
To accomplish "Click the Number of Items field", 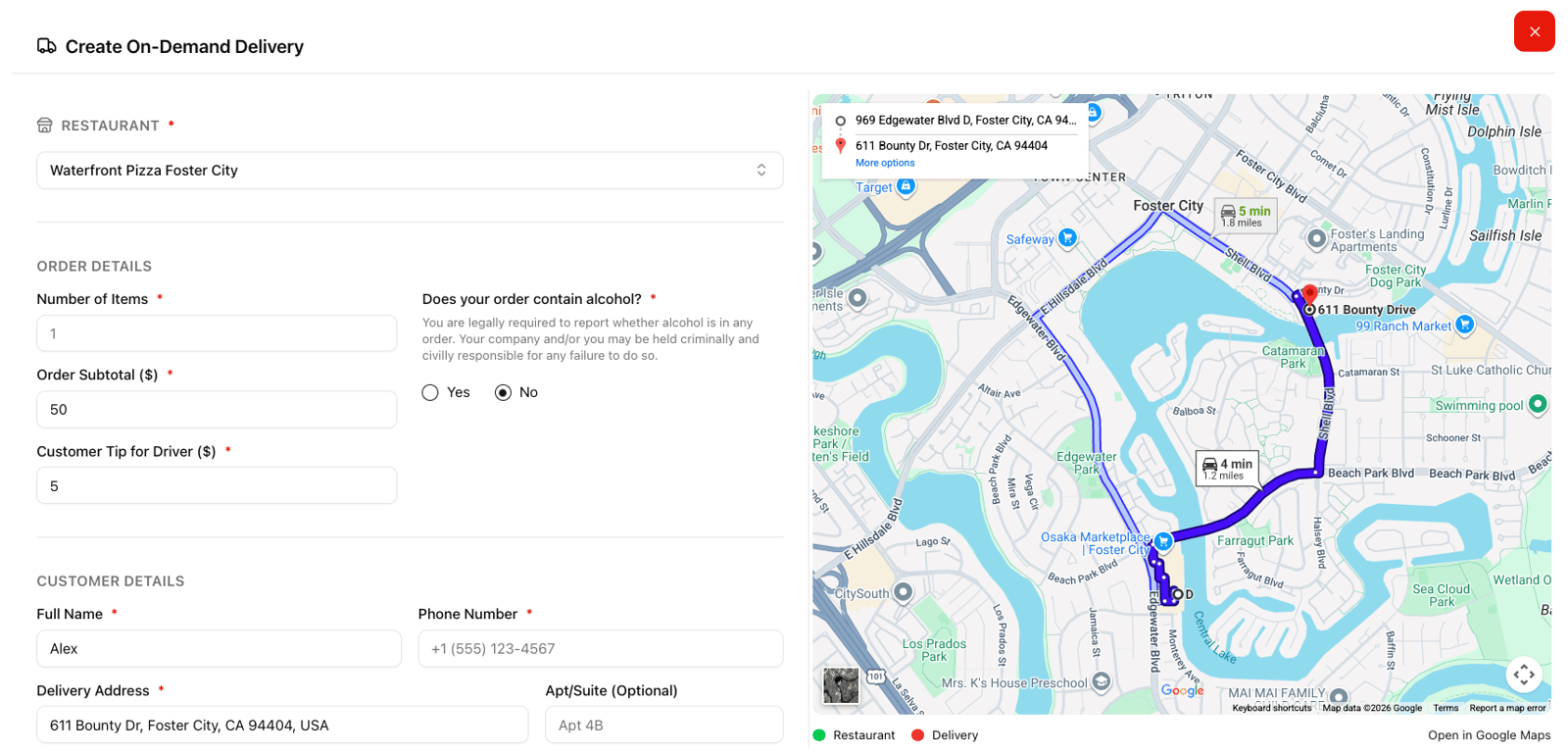I will coord(217,333).
